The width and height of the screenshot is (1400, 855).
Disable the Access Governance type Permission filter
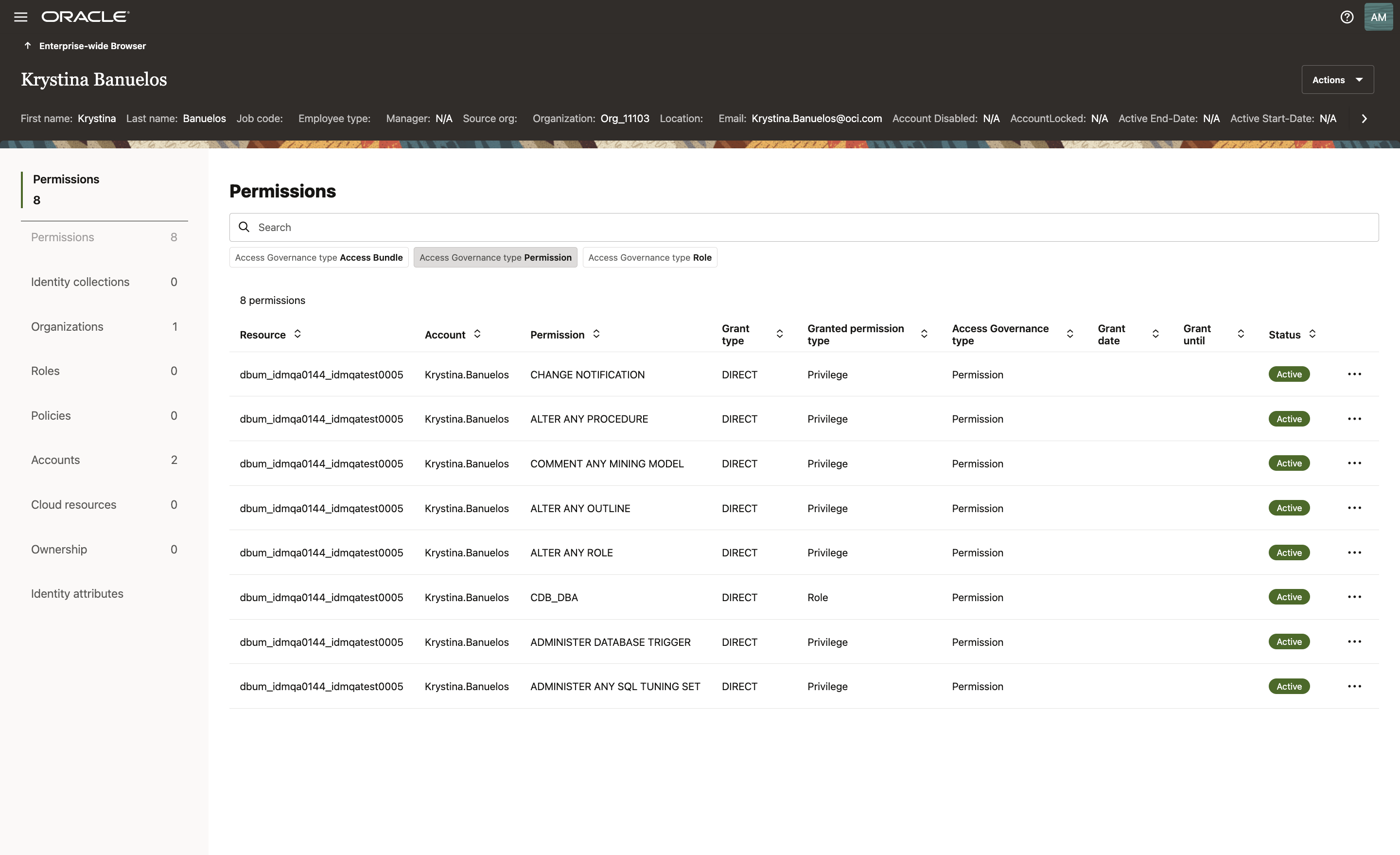coord(495,257)
